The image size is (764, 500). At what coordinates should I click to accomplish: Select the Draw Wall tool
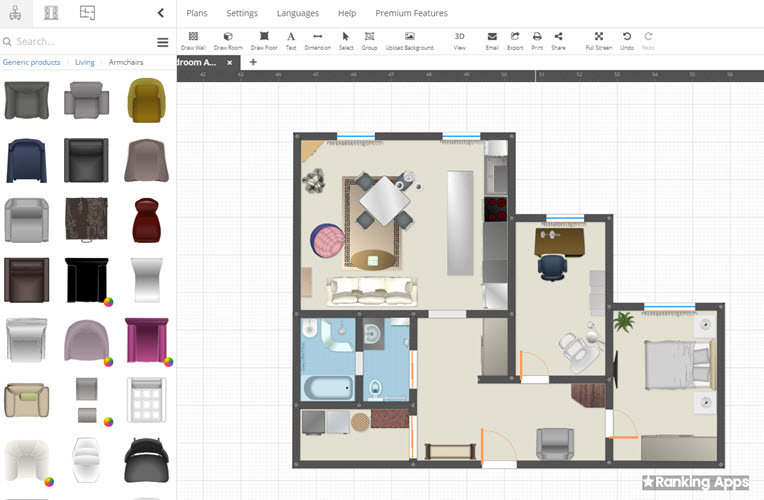tap(193, 40)
